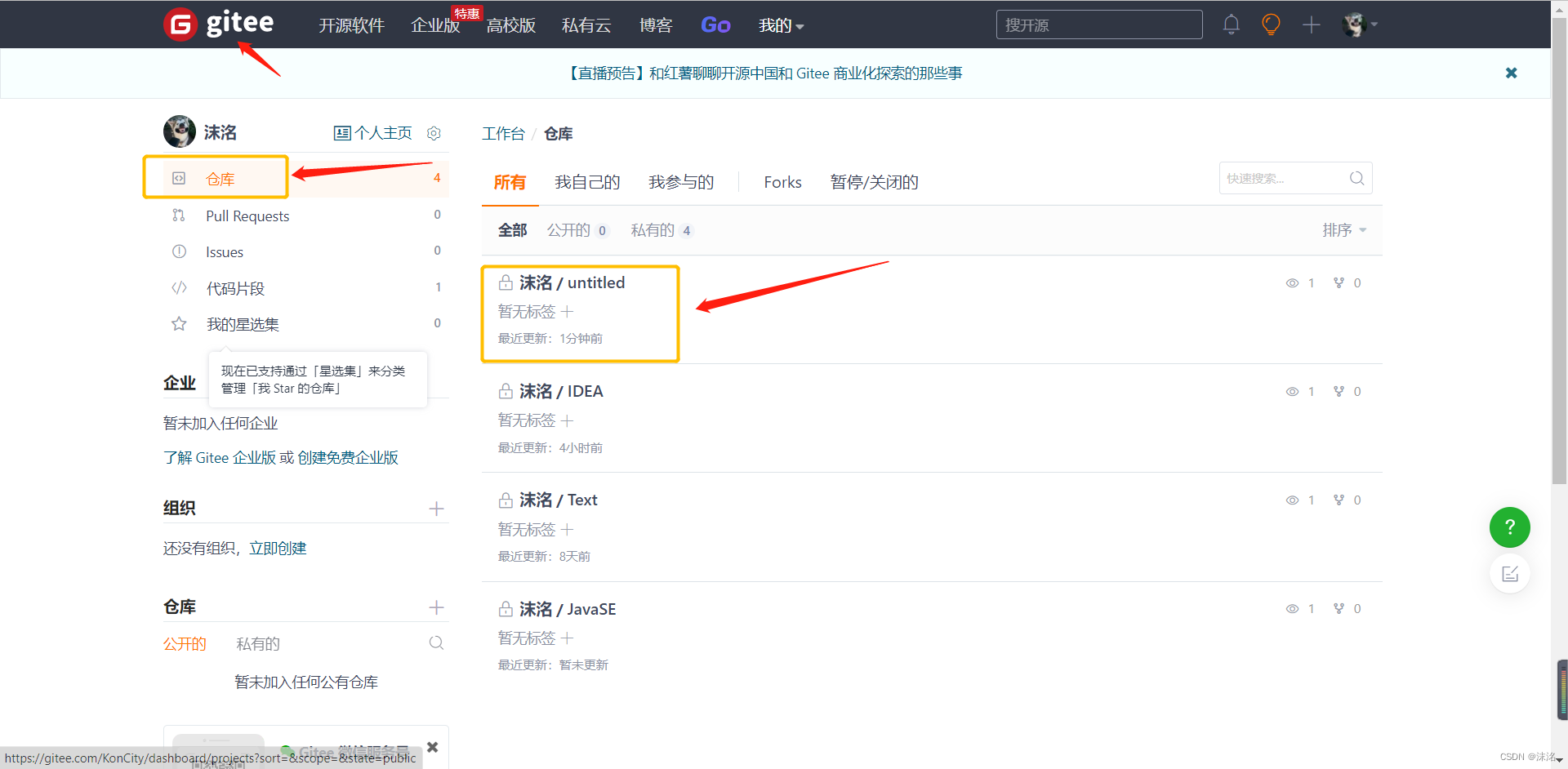This screenshot has height=769, width=1568.
Task: Open the 沫洛 / JavaSE repository
Action: pos(568,609)
